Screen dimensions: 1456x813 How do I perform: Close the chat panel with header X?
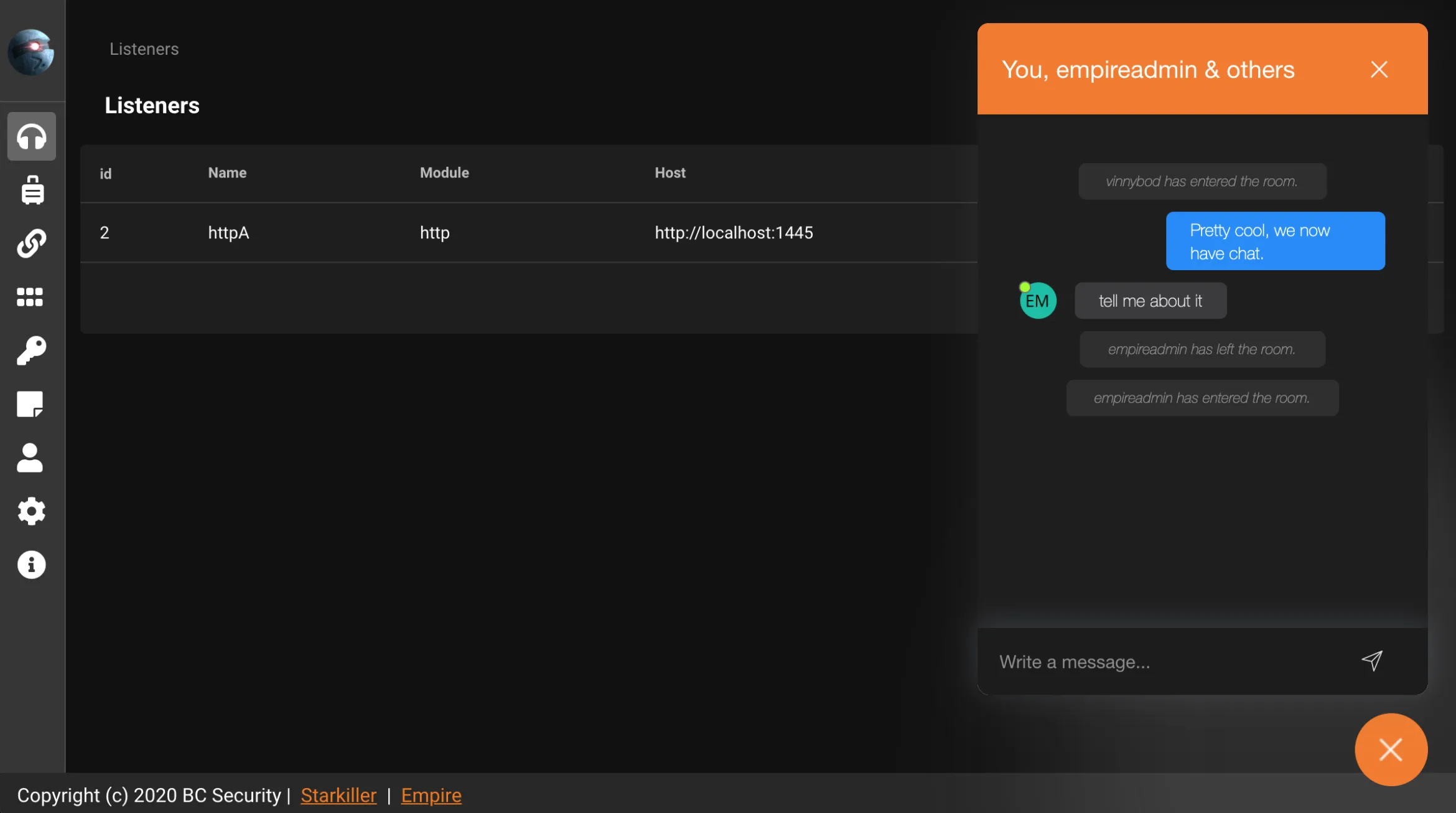(x=1379, y=69)
